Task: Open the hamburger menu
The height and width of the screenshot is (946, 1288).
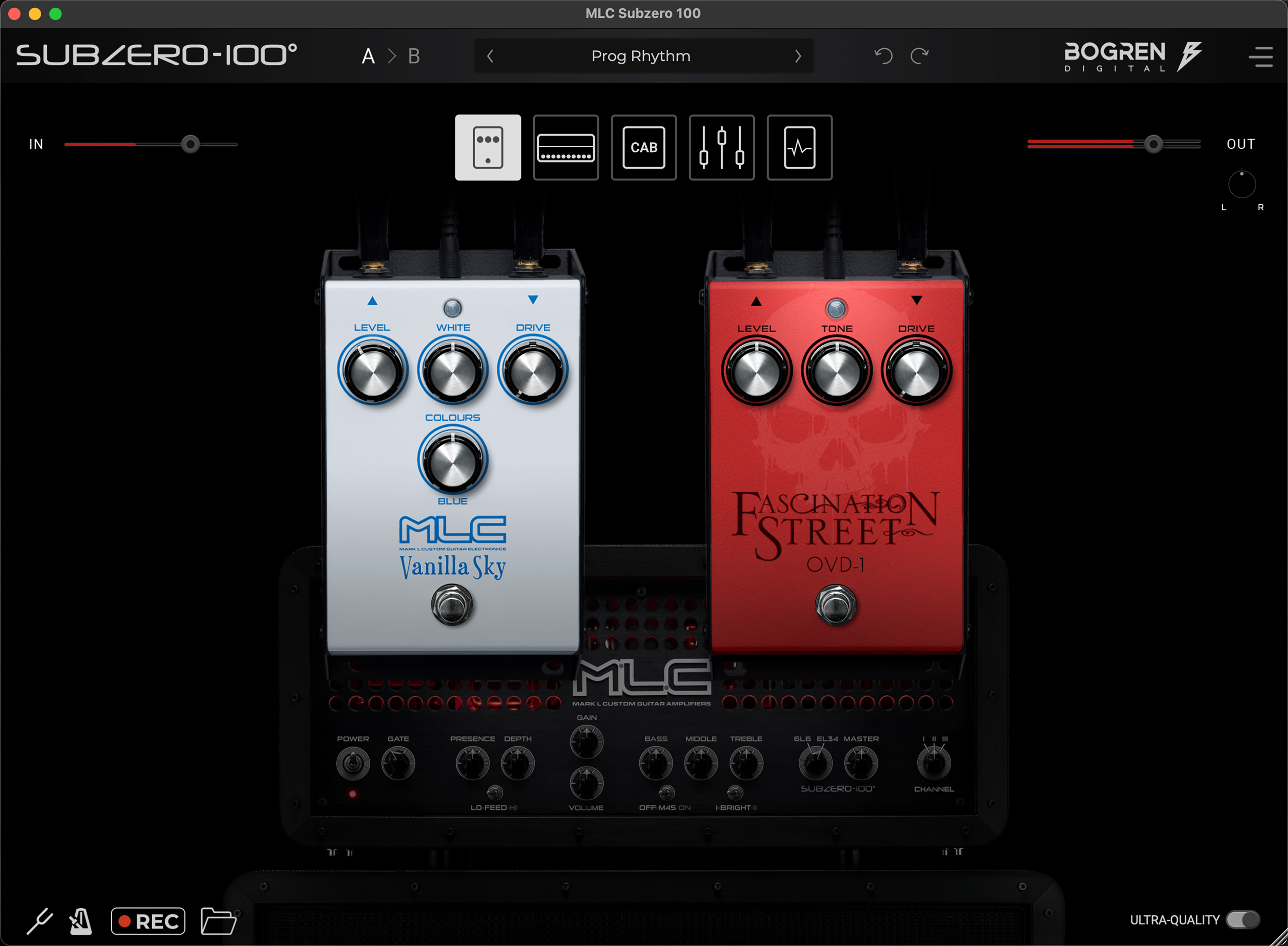Action: 1260,56
